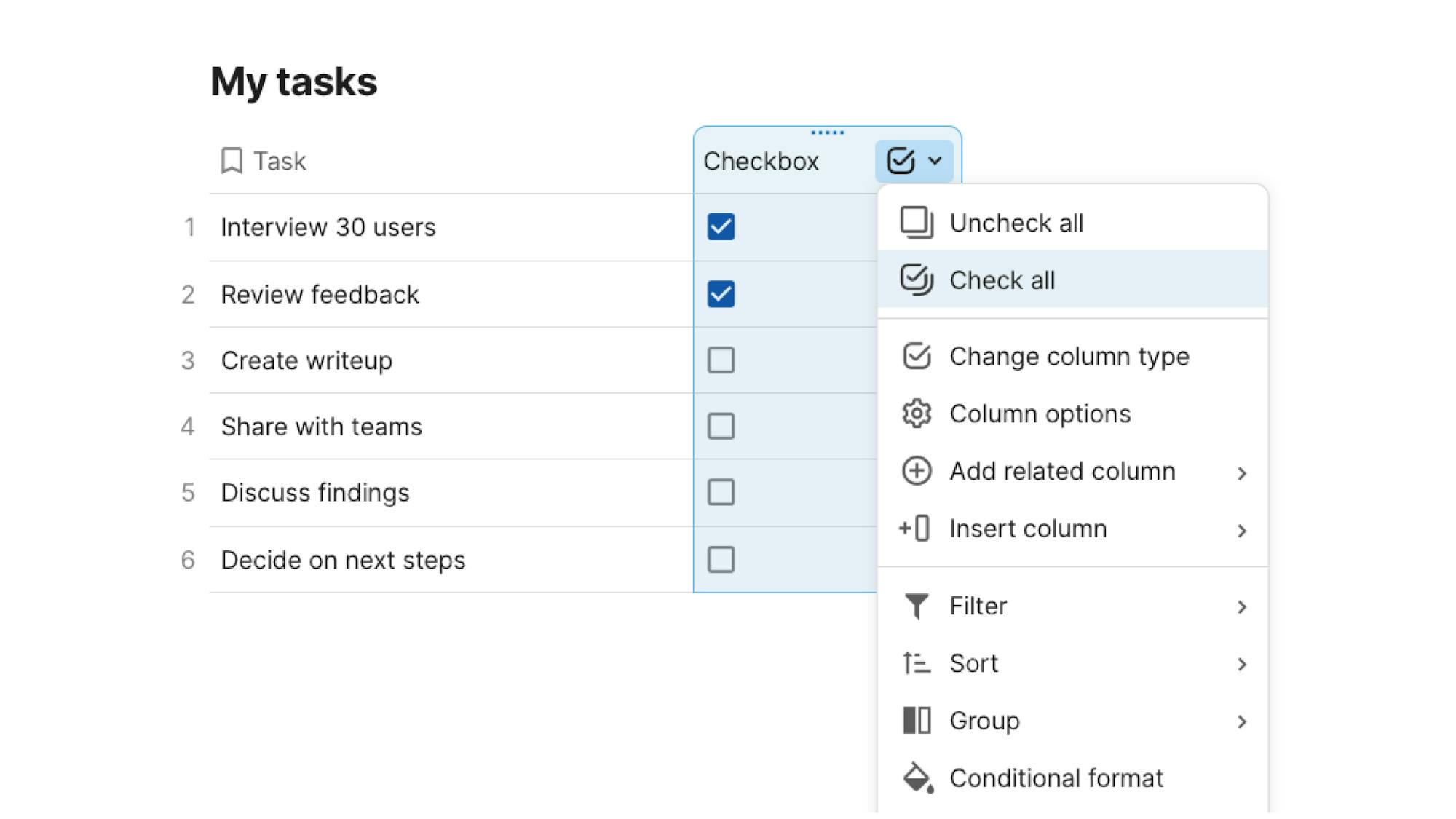
Task: Check the Create writeup checkbox
Action: point(721,360)
